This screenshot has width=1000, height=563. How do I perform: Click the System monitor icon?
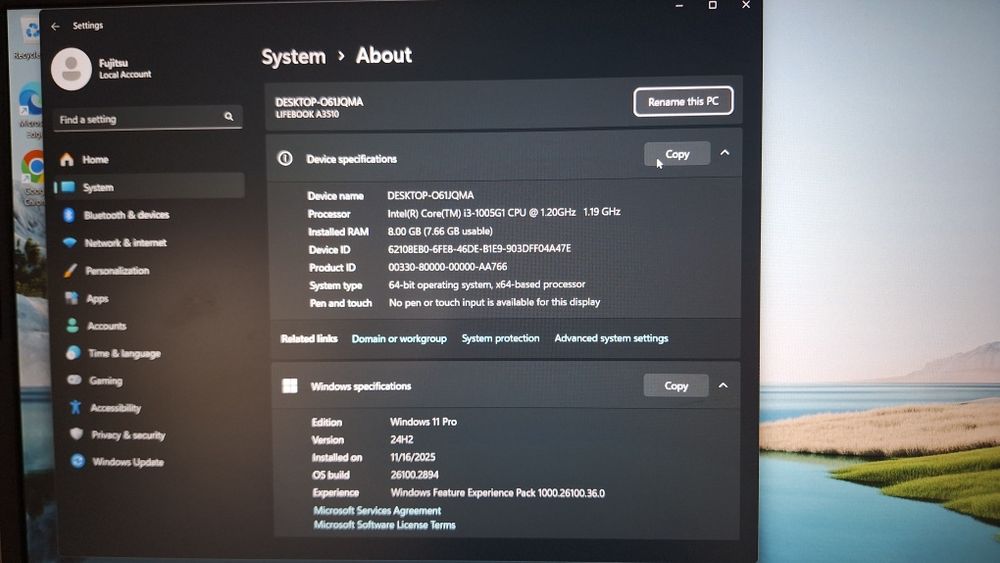68,187
